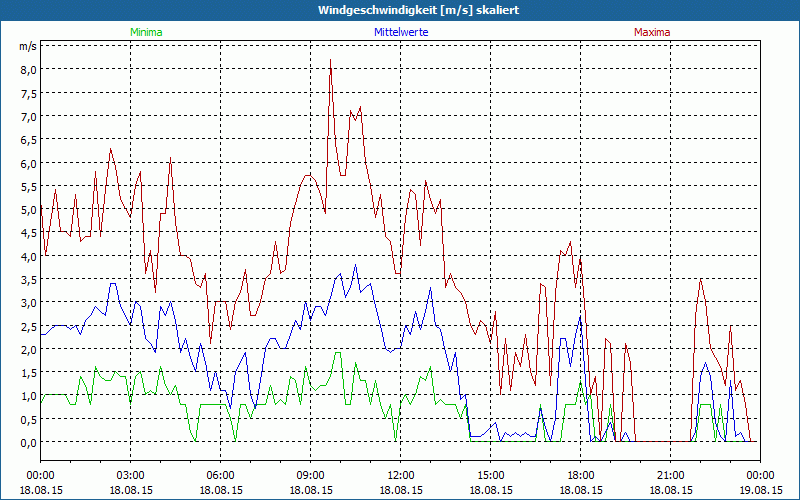Click the 0,5 y-axis value
The height and width of the screenshot is (500, 800).
click(x=28, y=420)
